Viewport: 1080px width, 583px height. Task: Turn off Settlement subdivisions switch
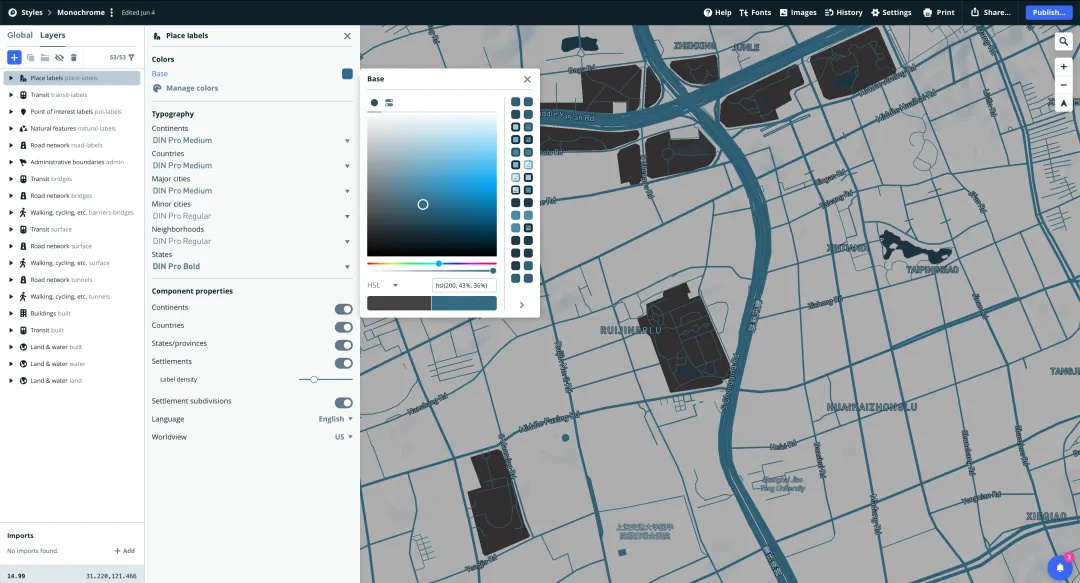[x=343, y=402]
